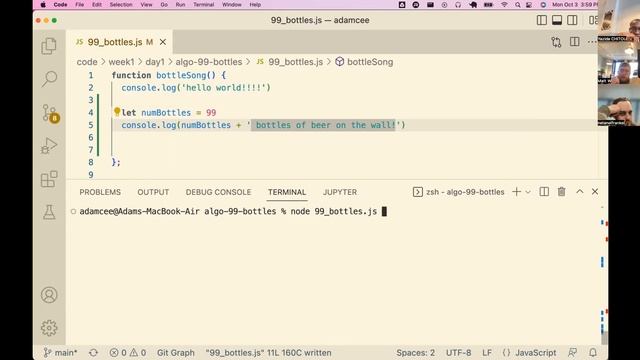Open the Apple menu

43,5
